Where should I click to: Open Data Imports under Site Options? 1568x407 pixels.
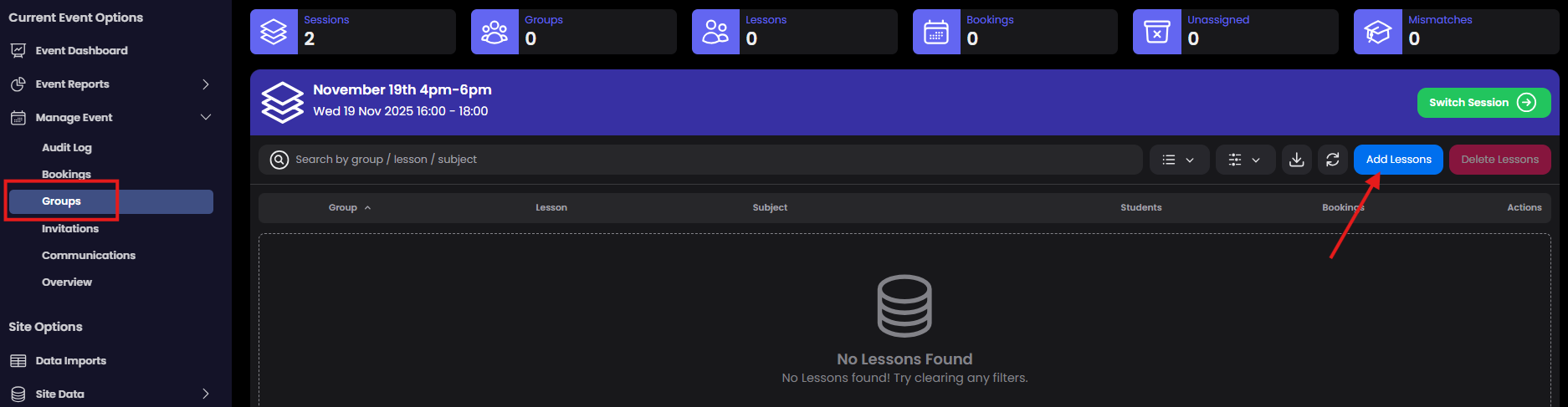tap(70, 361)
